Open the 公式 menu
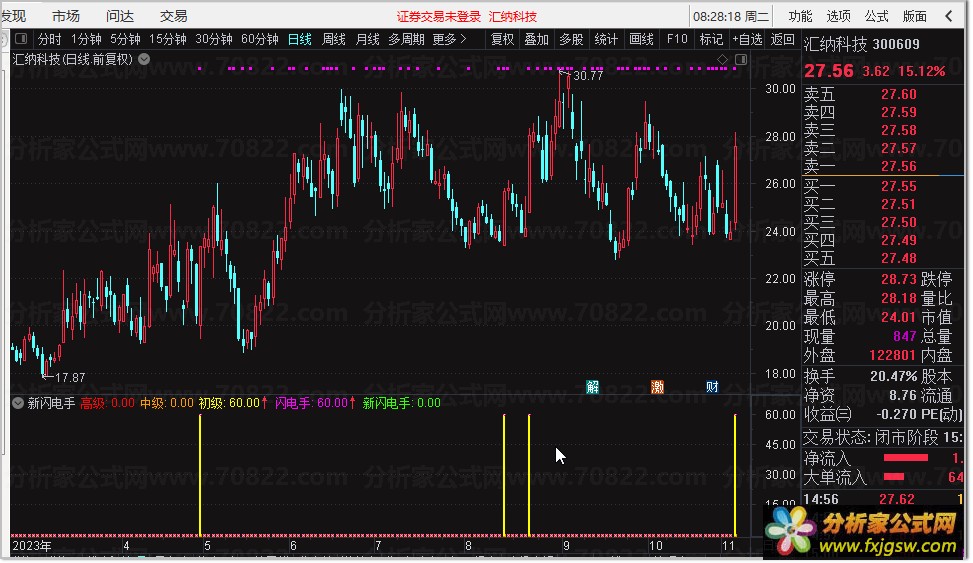The height and width of the screenshot is (563, 973). [x=876, y=16]
